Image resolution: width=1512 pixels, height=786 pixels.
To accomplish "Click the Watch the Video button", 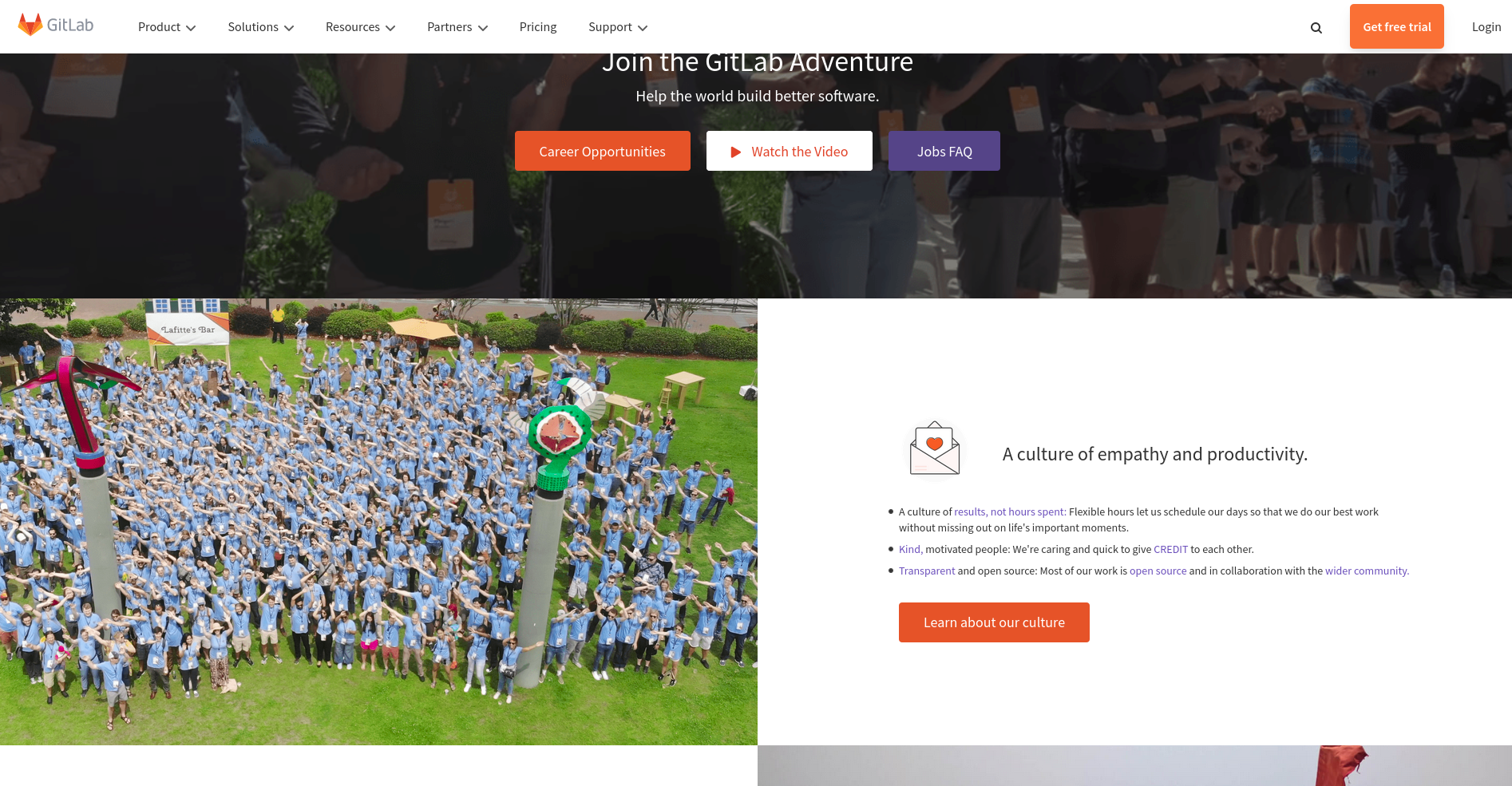I will (x=790, y=151).
